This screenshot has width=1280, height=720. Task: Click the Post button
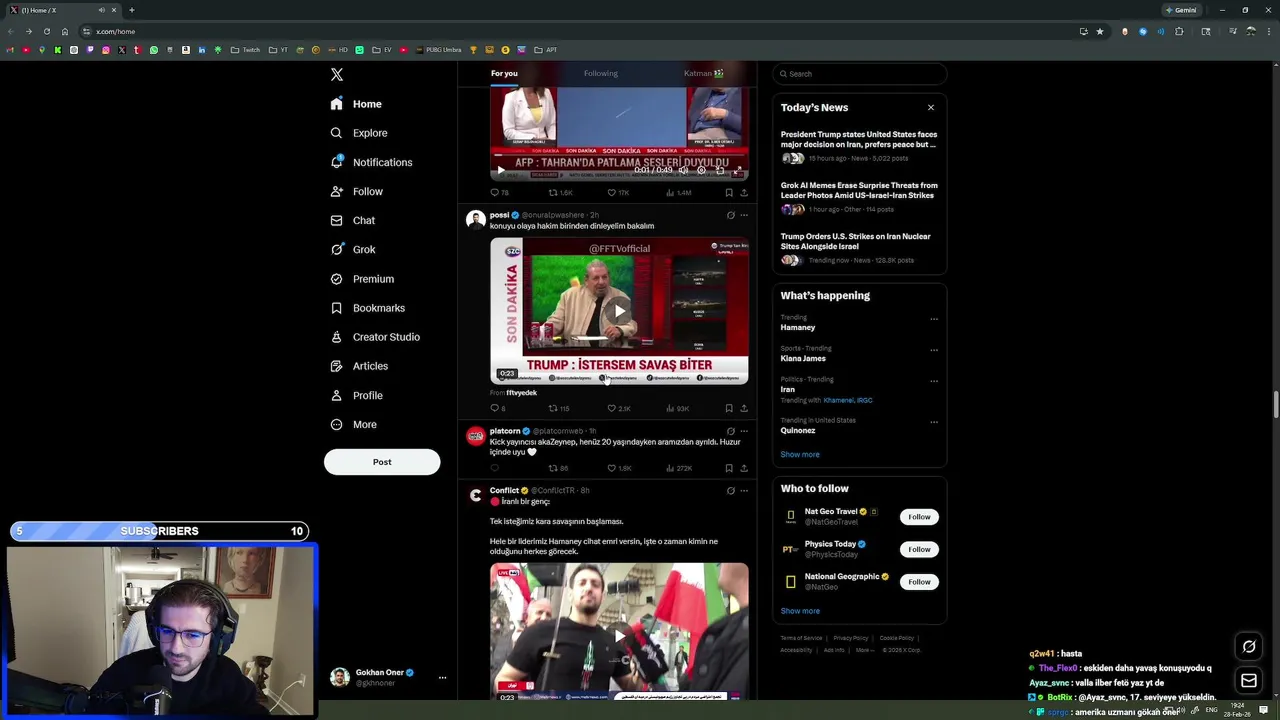pos(382,462)
